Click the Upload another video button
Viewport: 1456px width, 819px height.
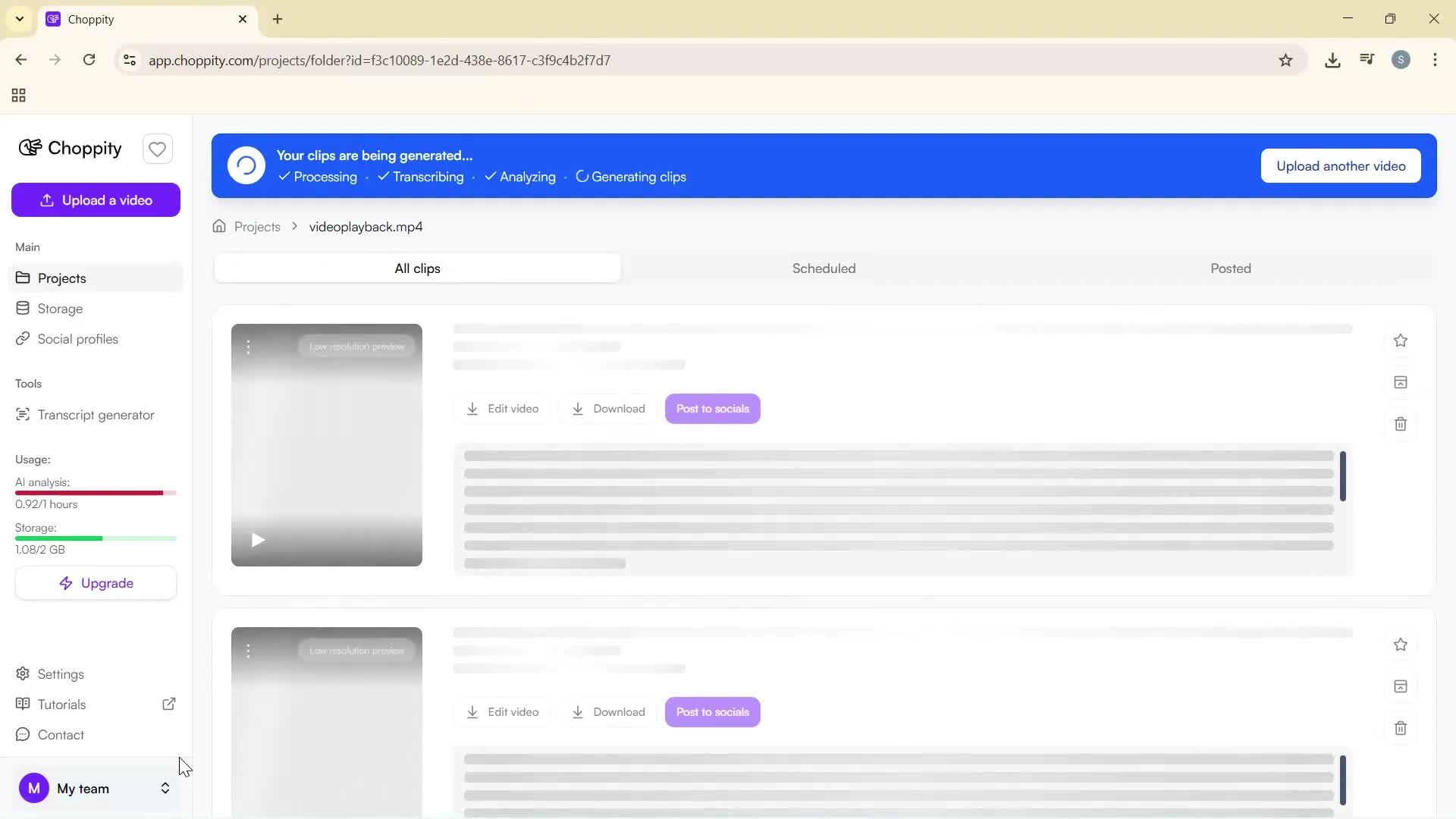(x=1339, y=165)
